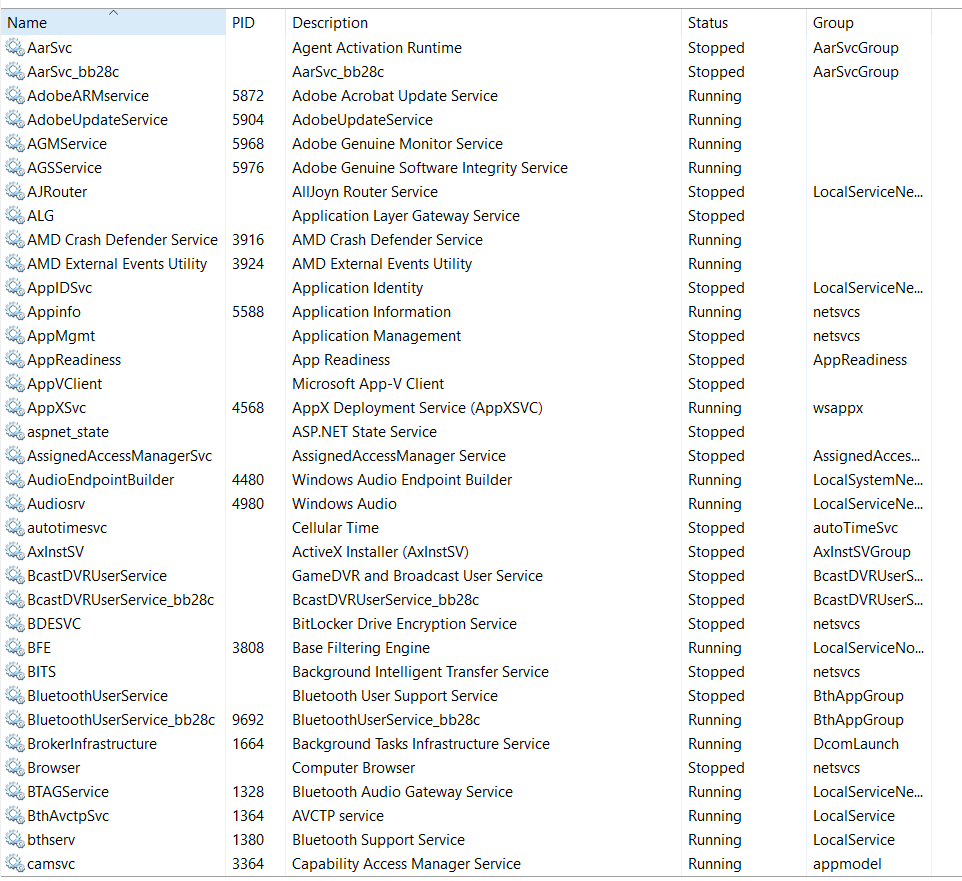Click the appmodel group cell
Viewport: 962px width, 881px height.
847,863
